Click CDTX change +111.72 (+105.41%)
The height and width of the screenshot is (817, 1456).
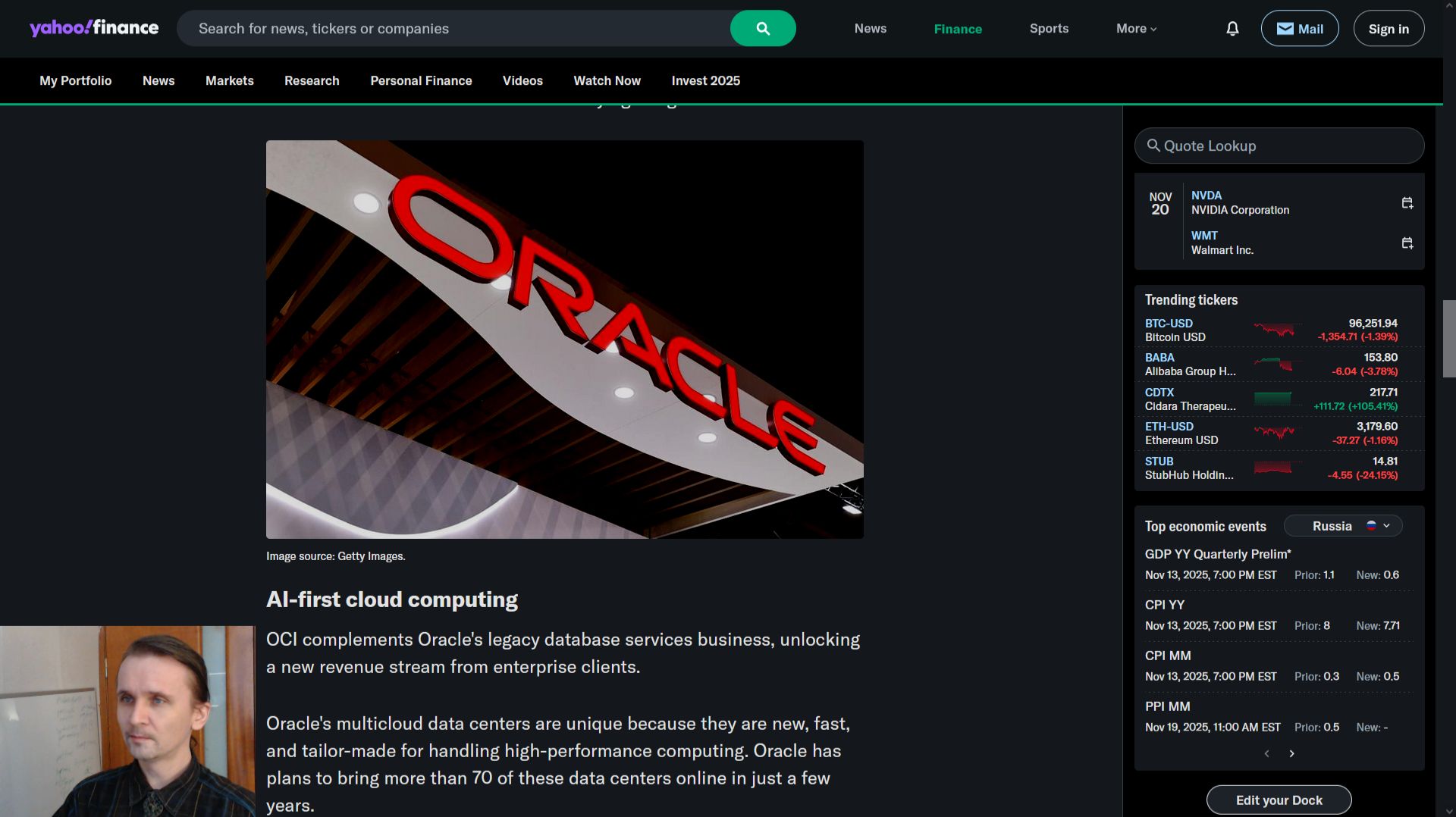click(1356, 406)
